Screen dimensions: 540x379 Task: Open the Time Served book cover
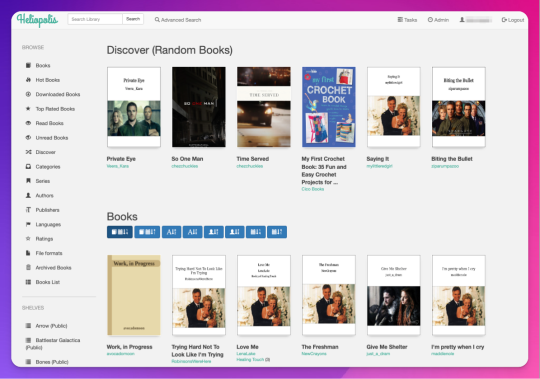click(264, 107)
